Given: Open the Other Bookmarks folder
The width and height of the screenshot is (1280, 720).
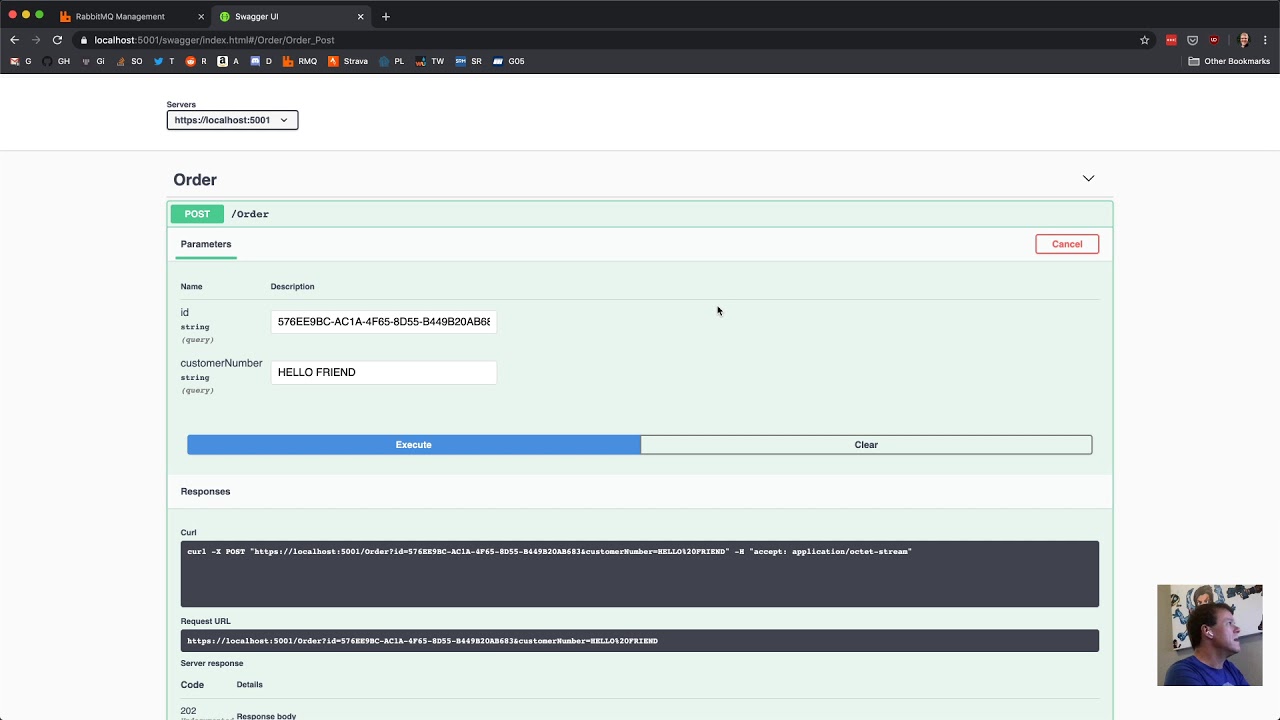Looking at the screenshot, I should coord(1229,61).
